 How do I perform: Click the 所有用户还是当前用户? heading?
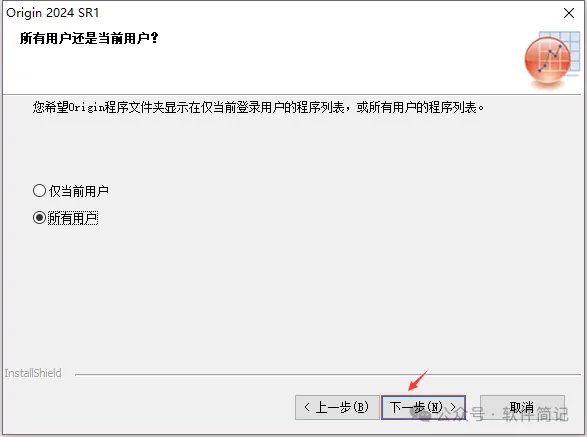(x=89, y=38)
